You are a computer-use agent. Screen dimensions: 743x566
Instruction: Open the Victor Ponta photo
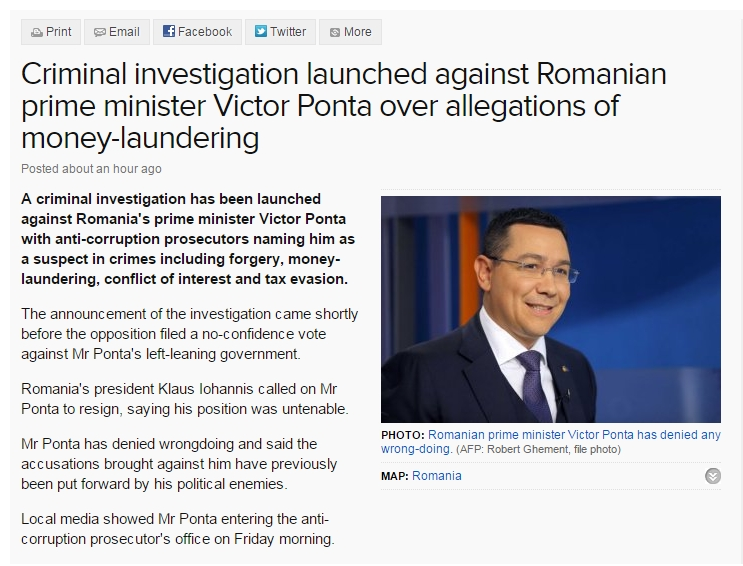point(550,308)
